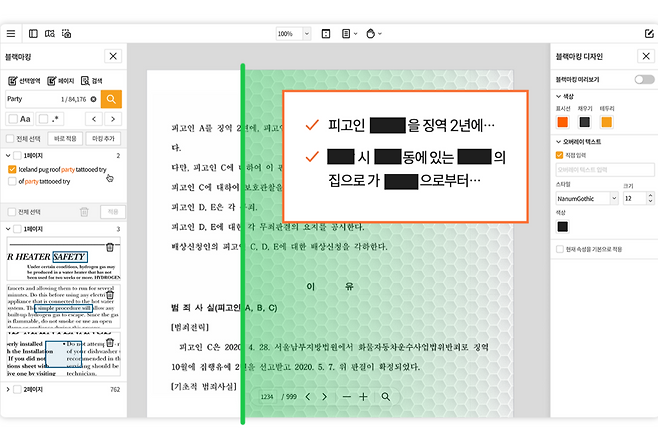Viewport: 658px width, 438px height.
Task: Uncheck 'Iceland pug roof party tattooed try' result
Action: [12, 170]
